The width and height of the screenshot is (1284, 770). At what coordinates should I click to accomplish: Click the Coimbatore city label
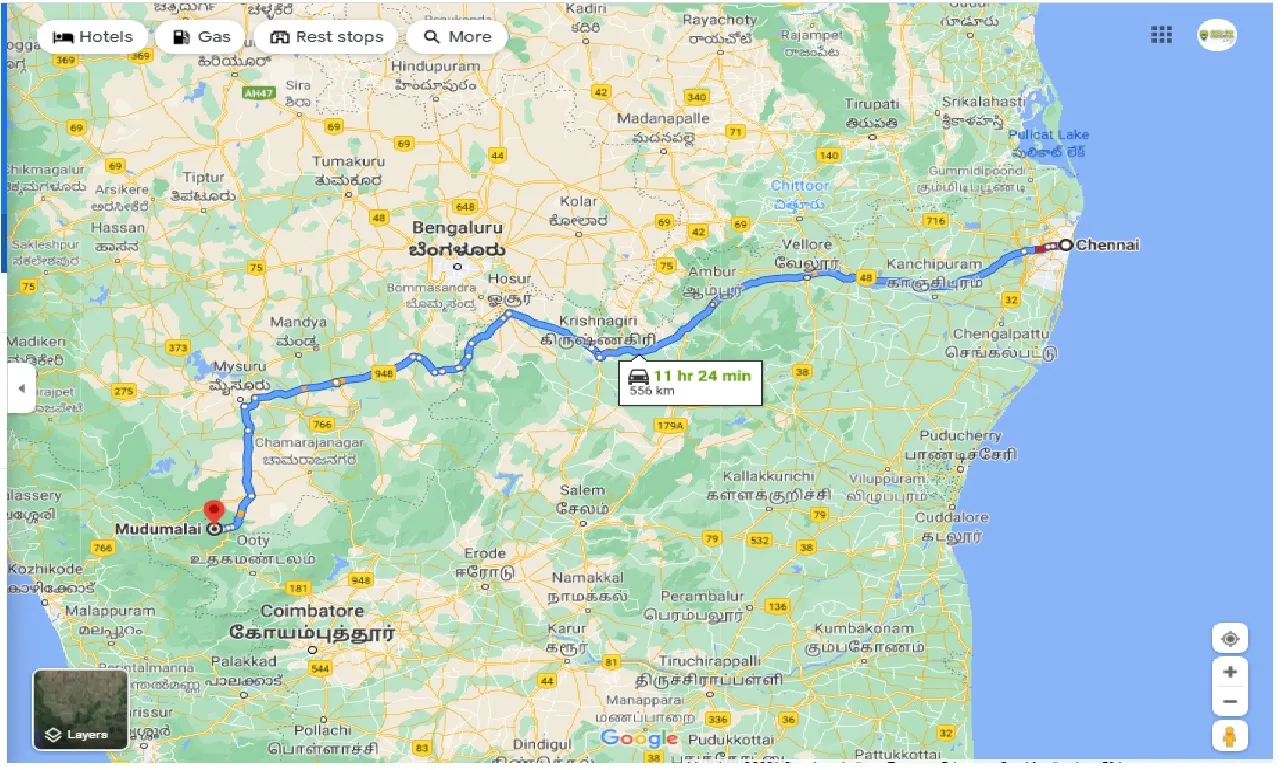tap(312, 610)
